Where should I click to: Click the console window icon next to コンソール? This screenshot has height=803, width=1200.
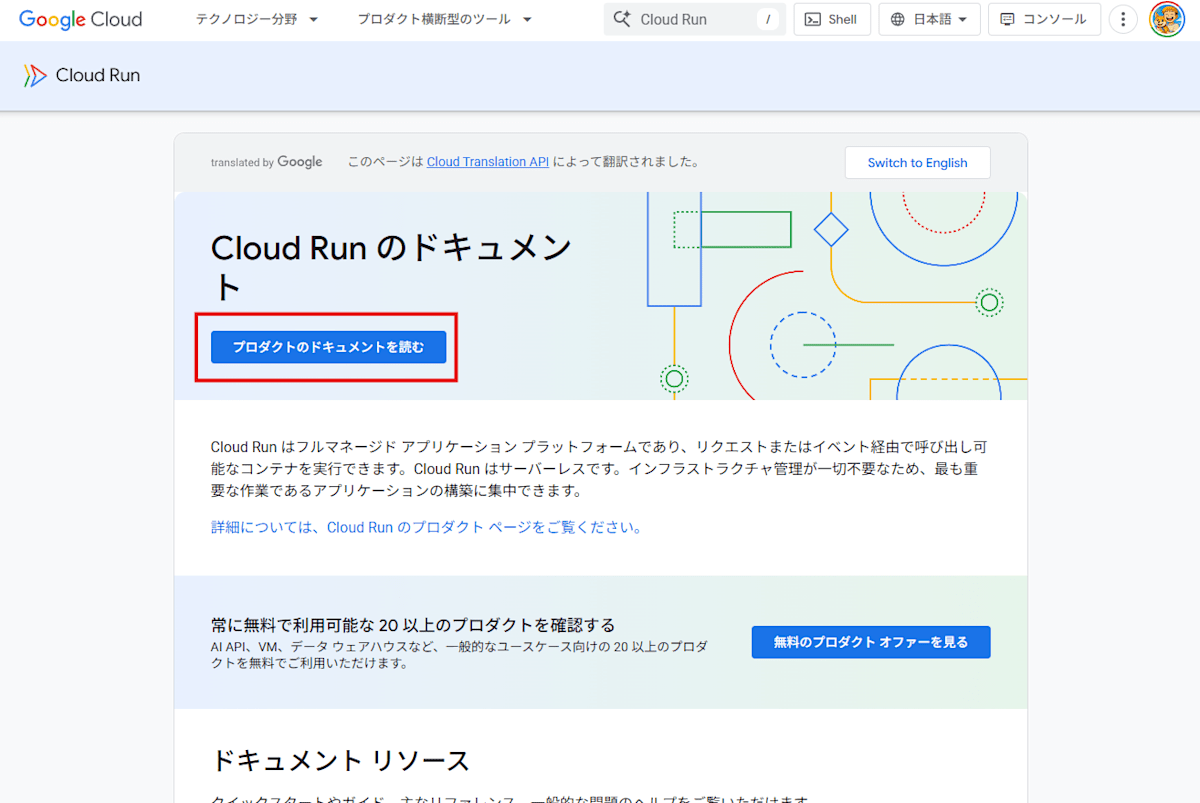tap(1007, 19)
